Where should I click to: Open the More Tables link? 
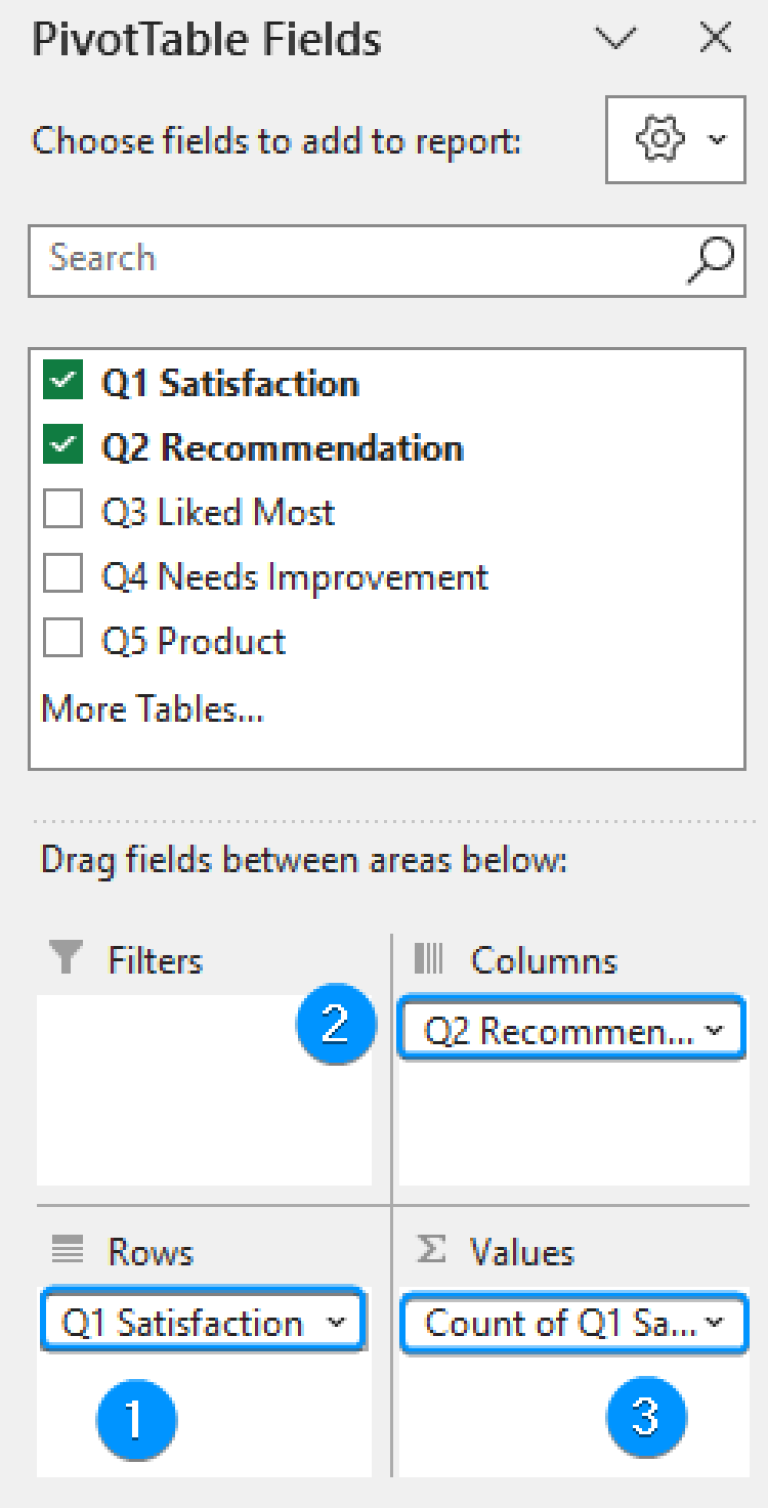[152, 709]
